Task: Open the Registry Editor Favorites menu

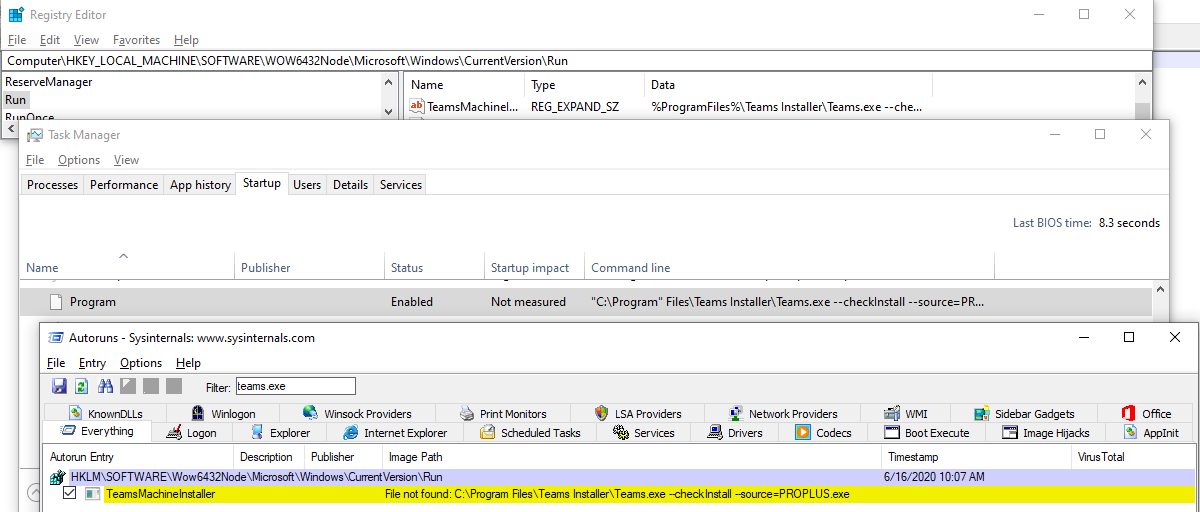Action: click(x=136, y=40)
